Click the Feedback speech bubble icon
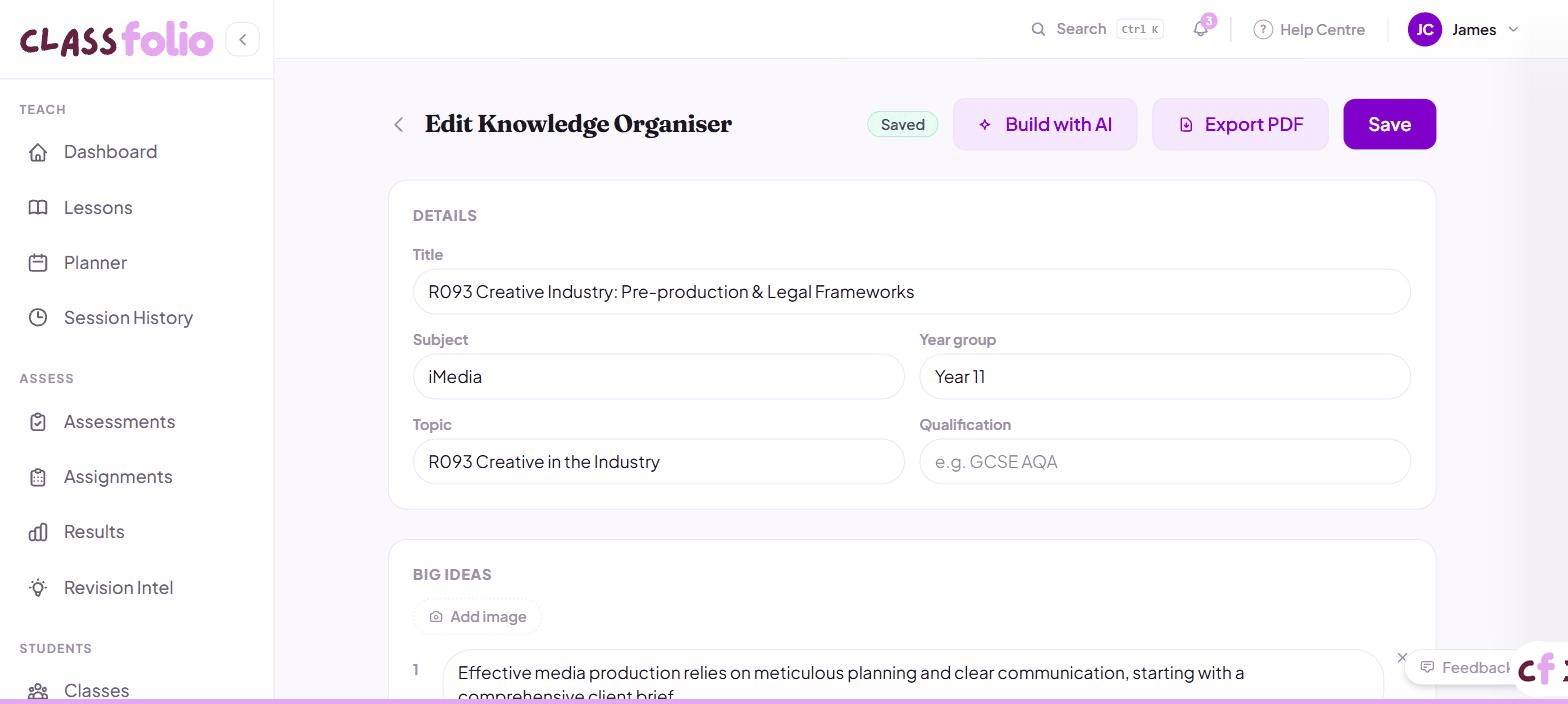This screenshot has height=704, width=1568. coord(1427,667)
